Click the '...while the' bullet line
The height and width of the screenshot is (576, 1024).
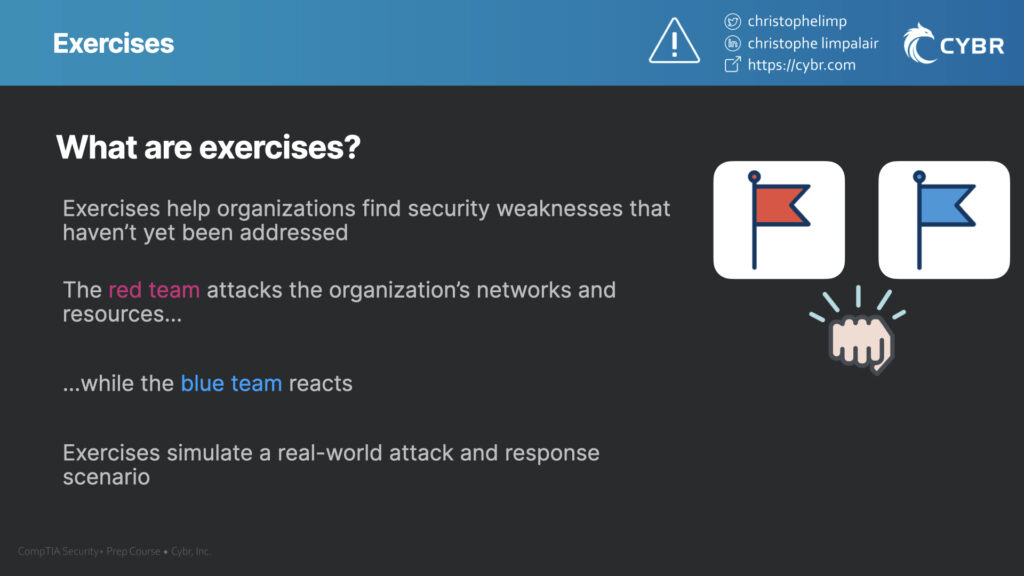pos(207,383)
